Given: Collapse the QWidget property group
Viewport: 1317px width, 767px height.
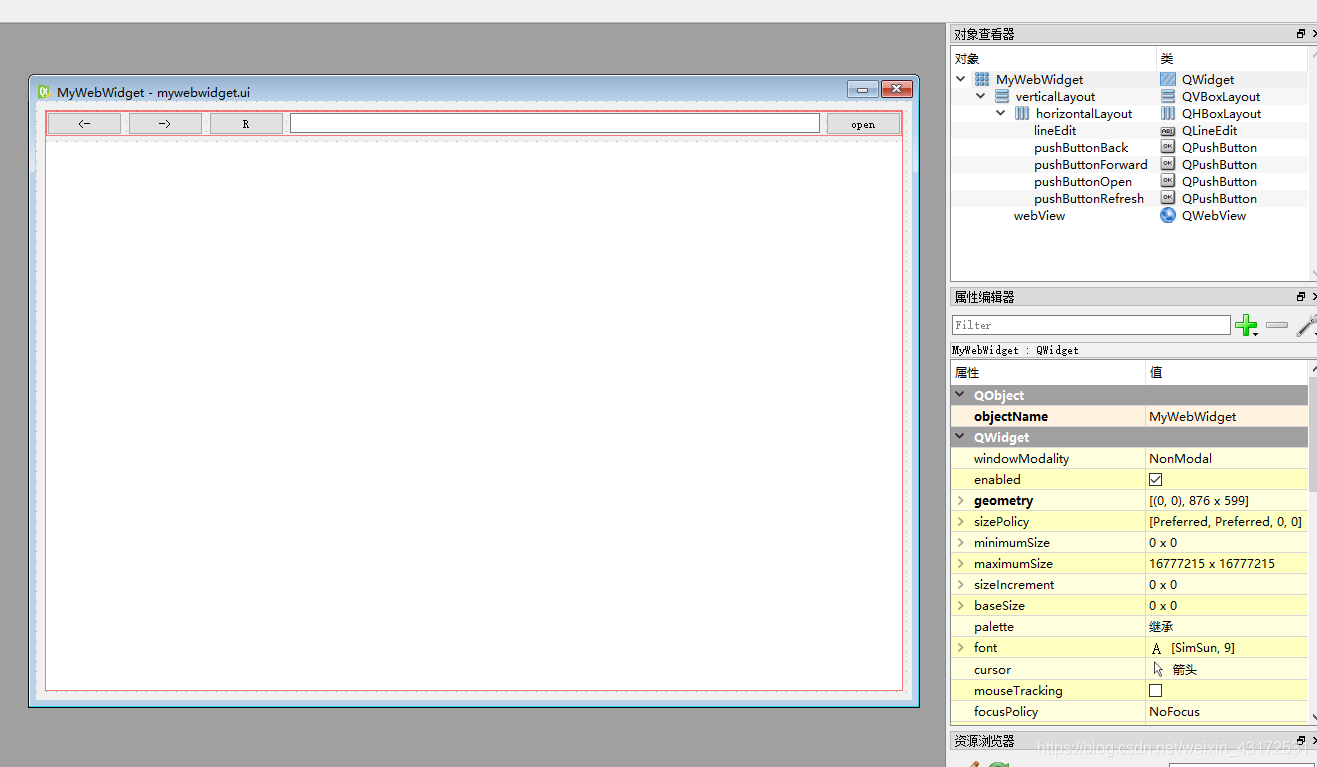Looking at the screenshot, I should tap(961, 437).
